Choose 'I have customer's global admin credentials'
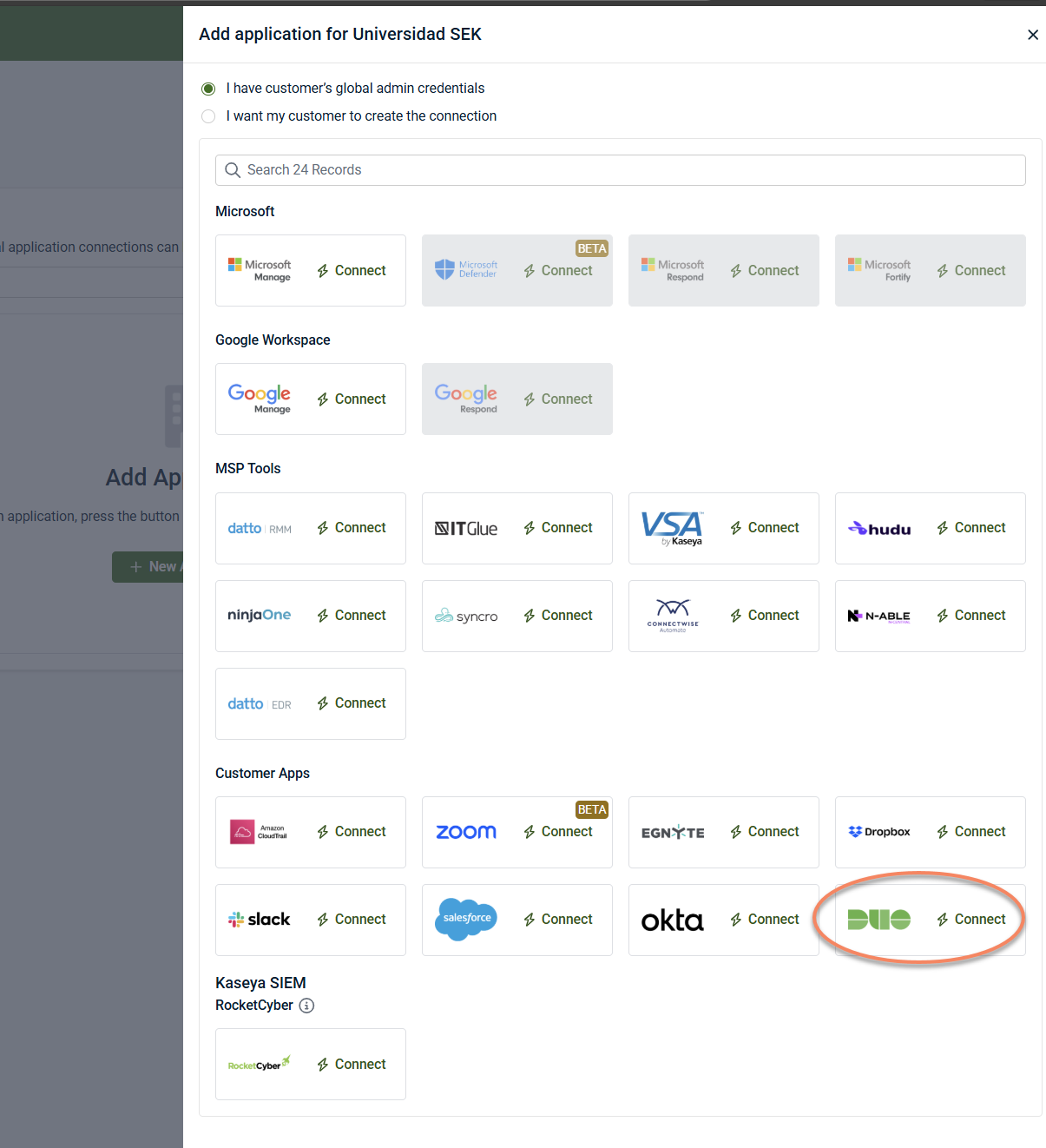This screenshot has height=1148, width=1046. coord(208,89)
